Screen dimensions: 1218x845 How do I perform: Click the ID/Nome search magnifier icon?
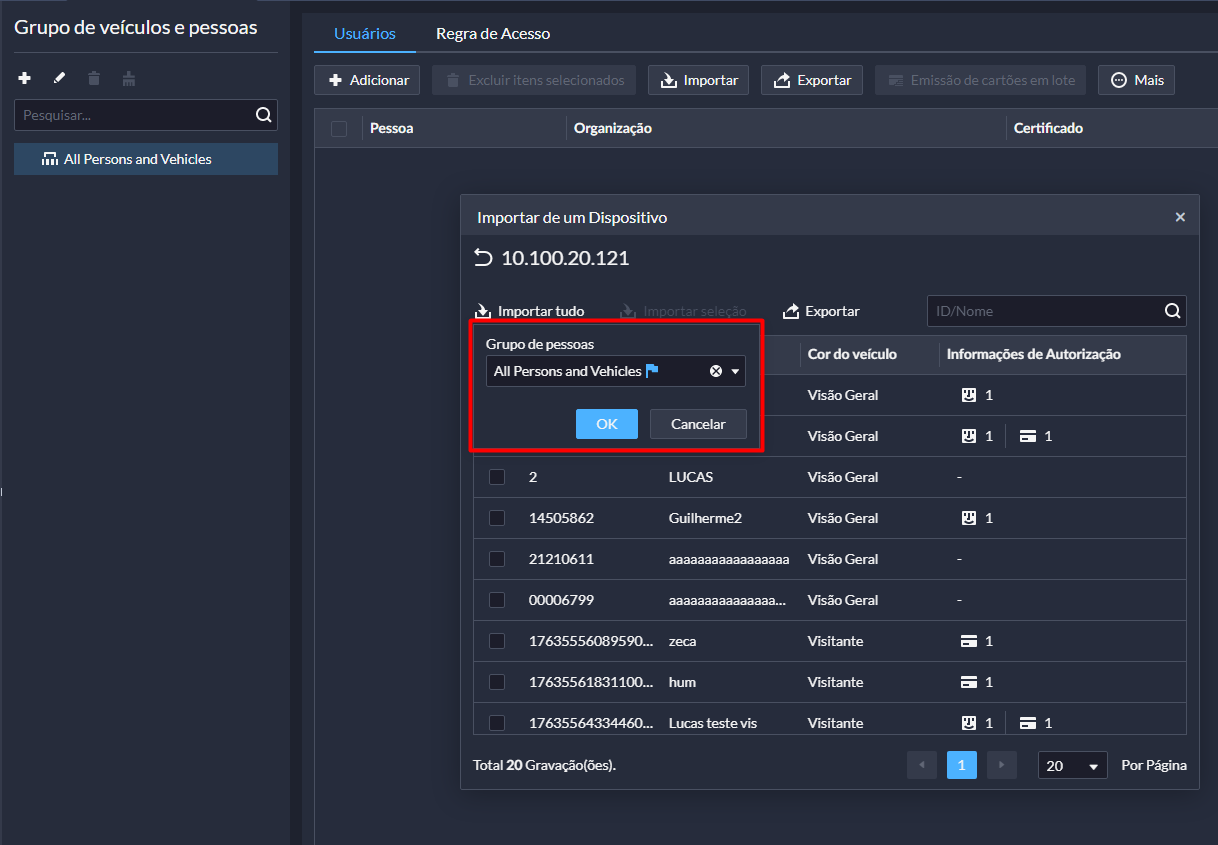point(1172,311)
